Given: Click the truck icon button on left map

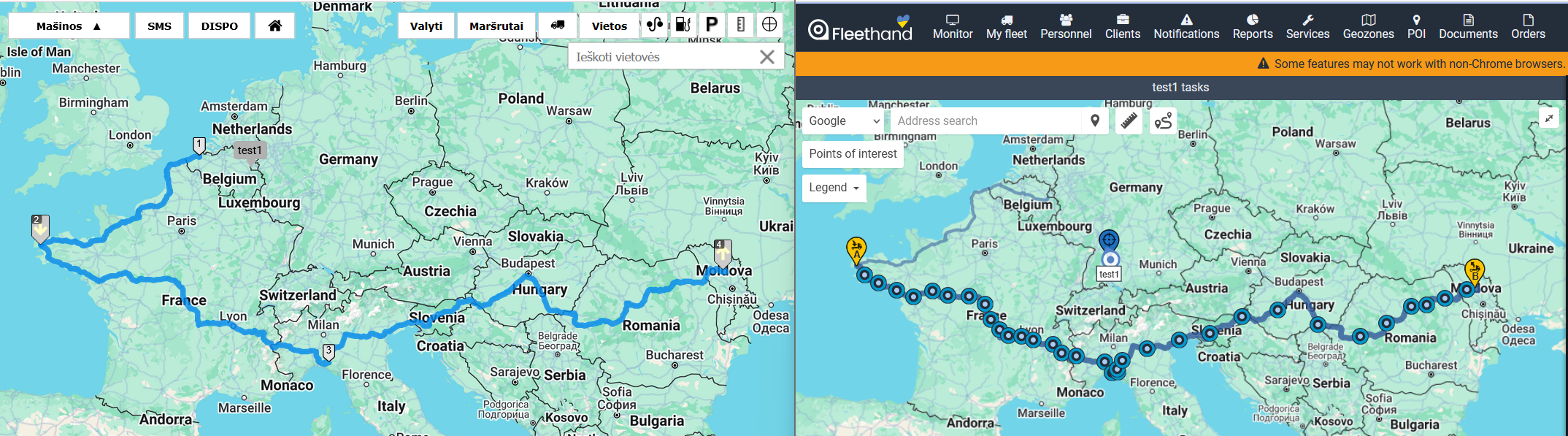Looking at the screenshot, I should click(558, 26).
